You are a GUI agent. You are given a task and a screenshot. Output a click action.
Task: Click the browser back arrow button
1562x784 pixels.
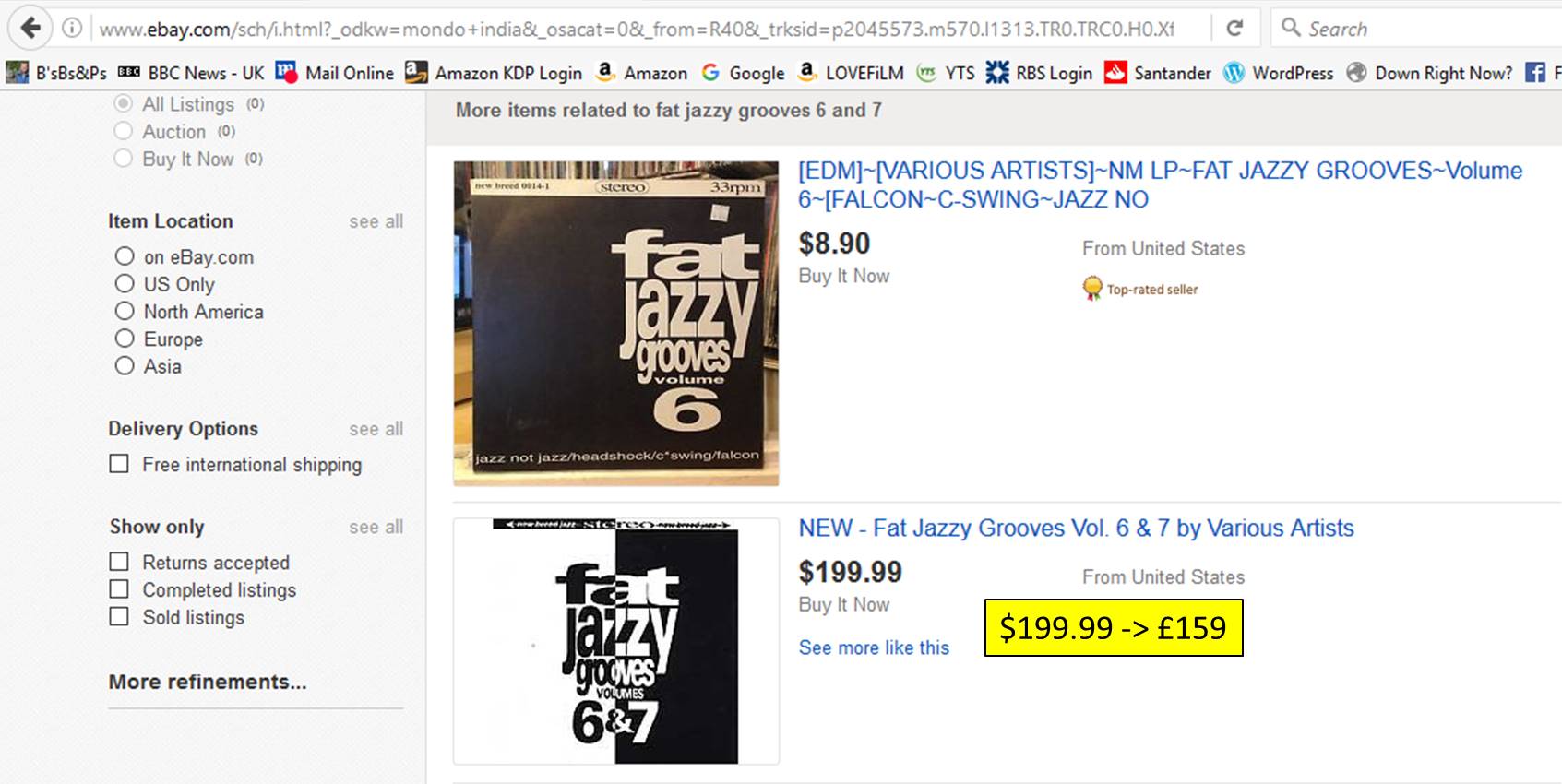(30, 28)
